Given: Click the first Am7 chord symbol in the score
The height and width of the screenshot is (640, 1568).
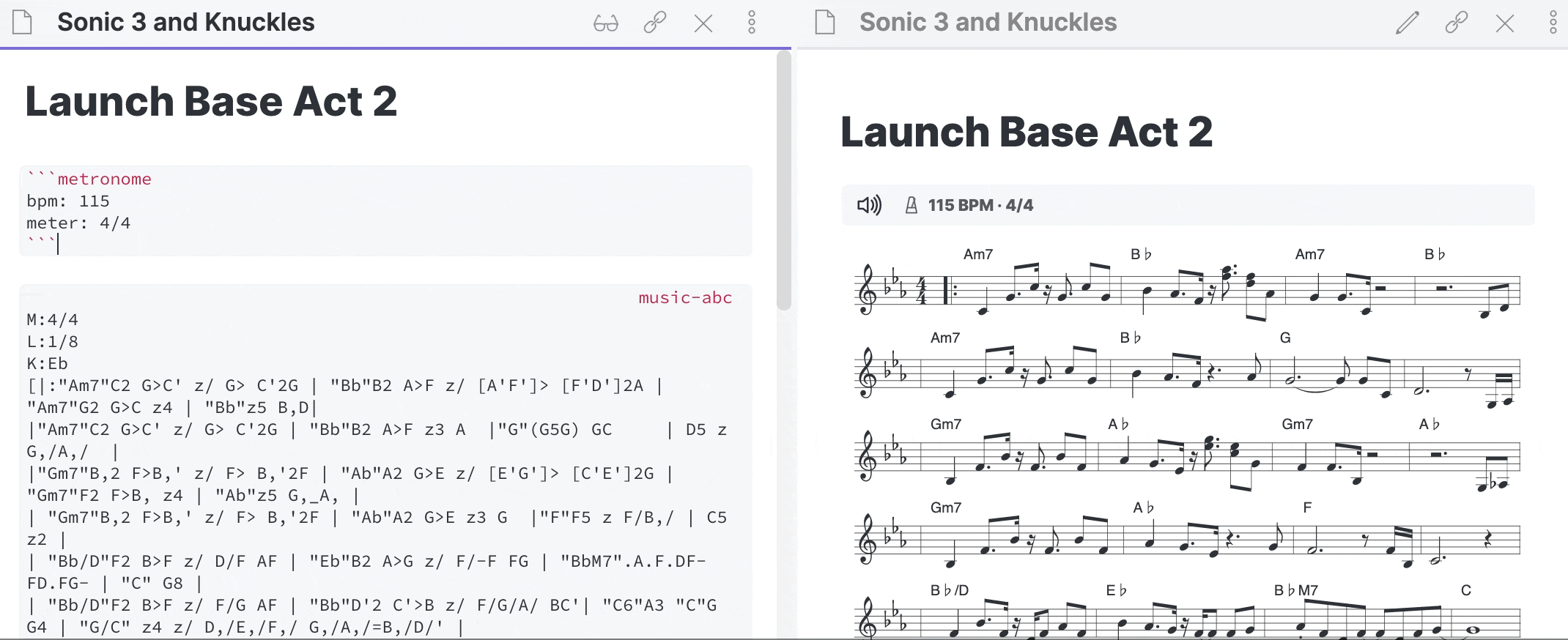Looking at the screenshot, I should click(x=978, y=254).
